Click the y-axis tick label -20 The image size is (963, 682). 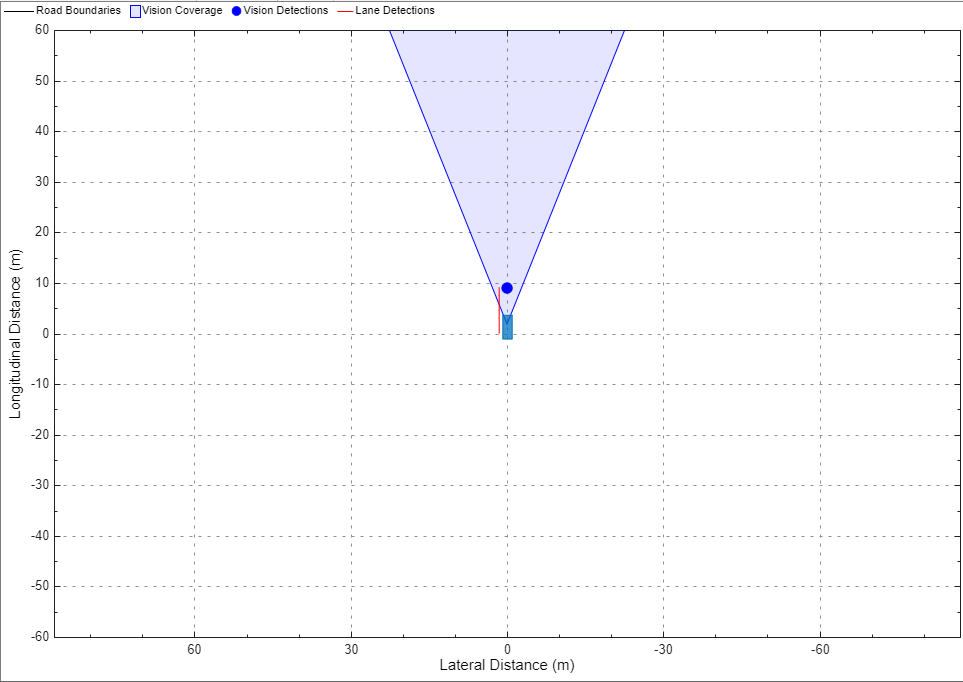click(40, 435)
